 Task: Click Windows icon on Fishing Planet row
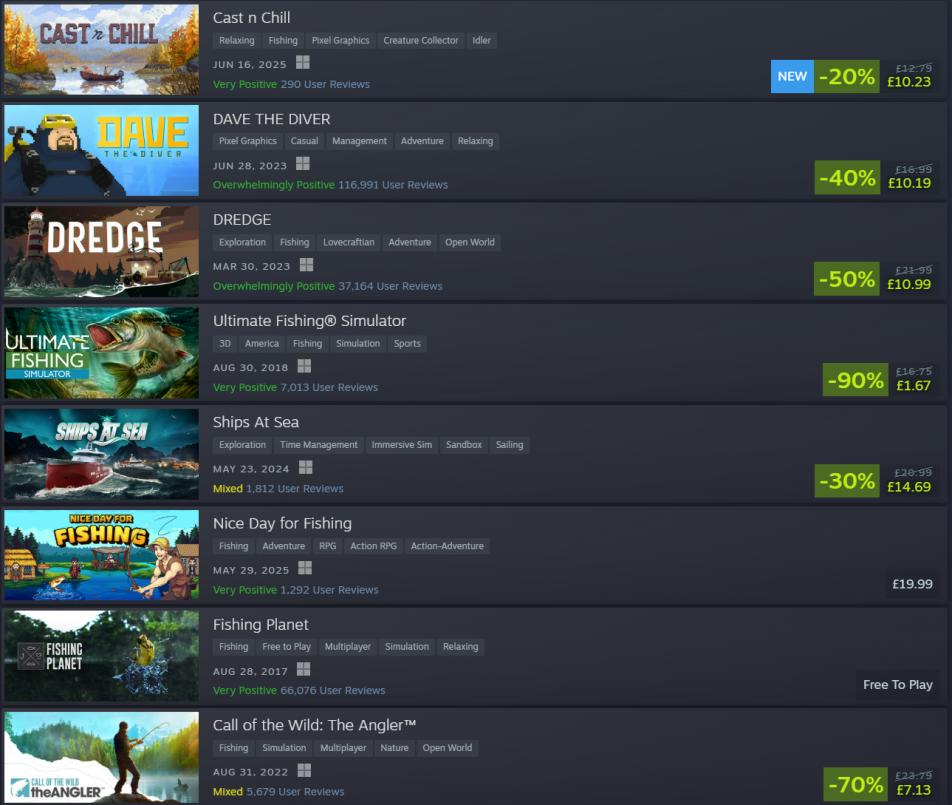tap(304, 669)
